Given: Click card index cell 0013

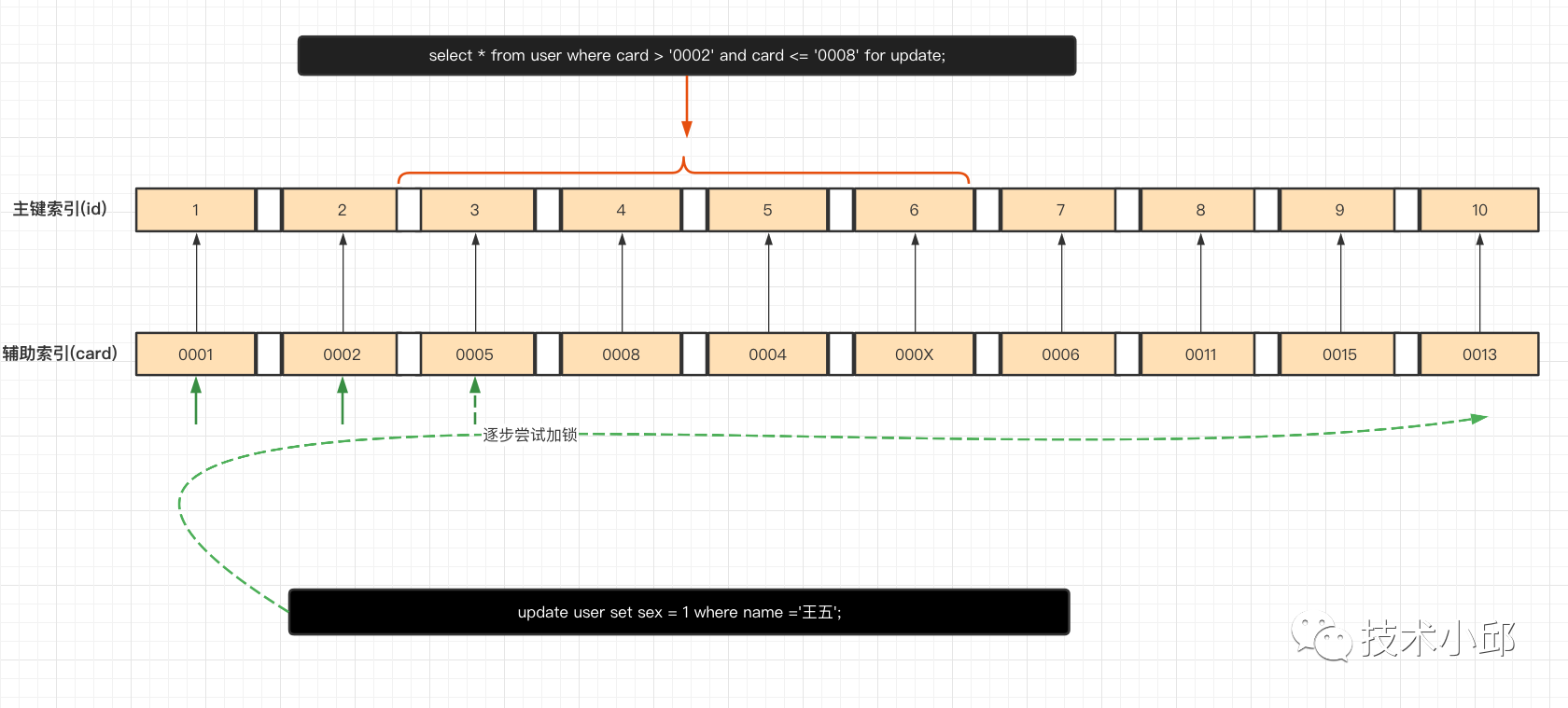Looking at the screenshot, I should tap(1479, 354).
